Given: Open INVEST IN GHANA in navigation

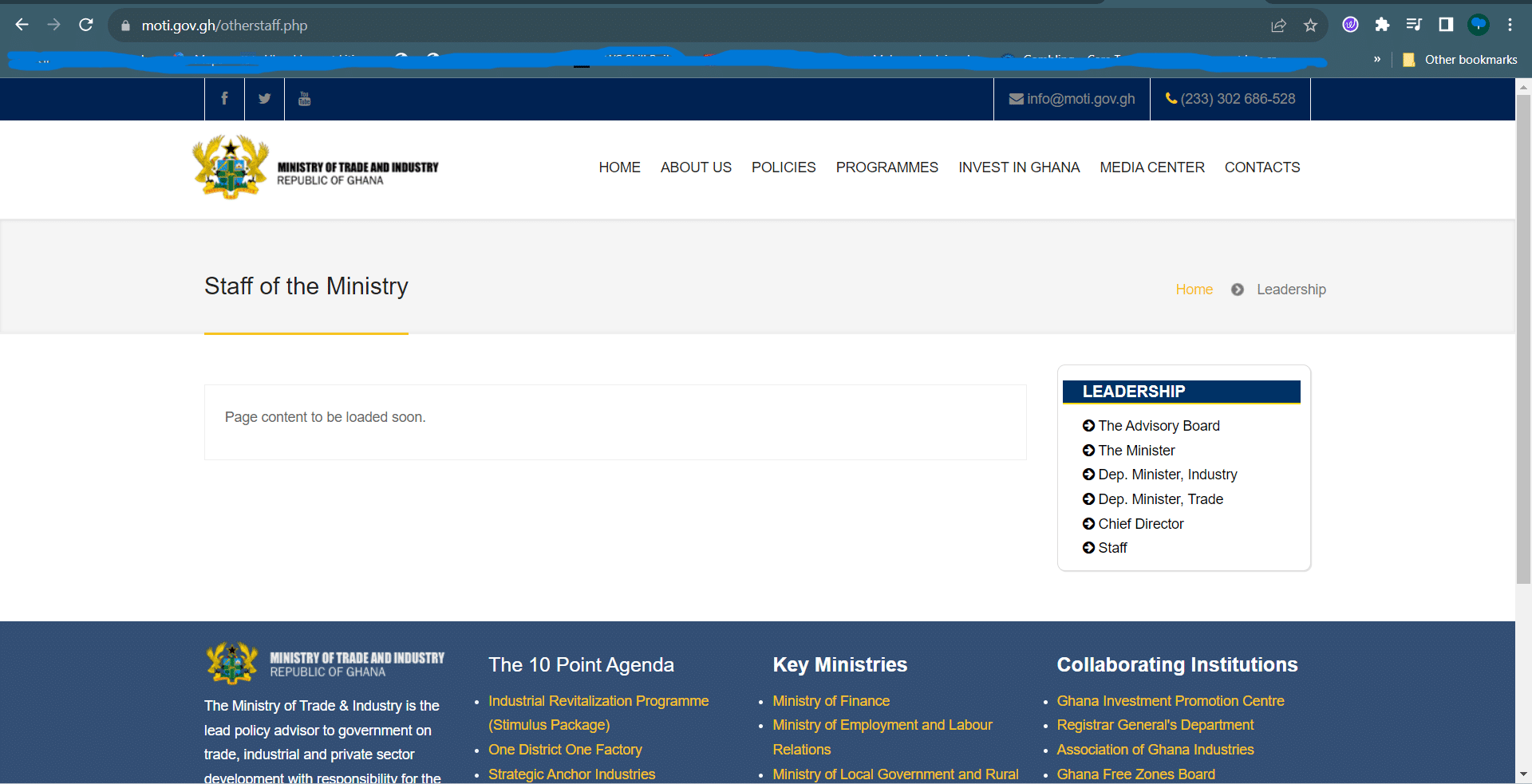Looking at the screenshot, I should (x=1018, y=167).
